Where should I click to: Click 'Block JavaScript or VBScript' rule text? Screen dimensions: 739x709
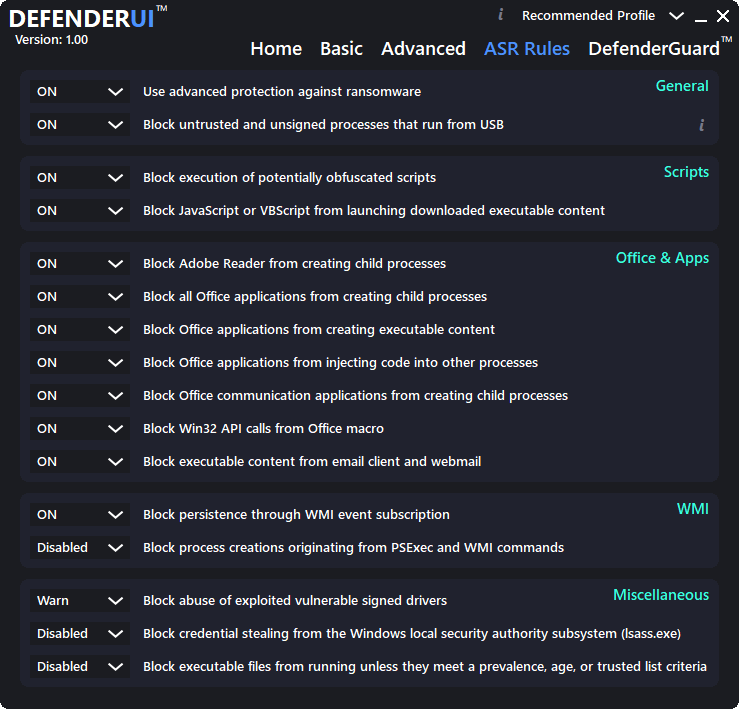[374, 211]
